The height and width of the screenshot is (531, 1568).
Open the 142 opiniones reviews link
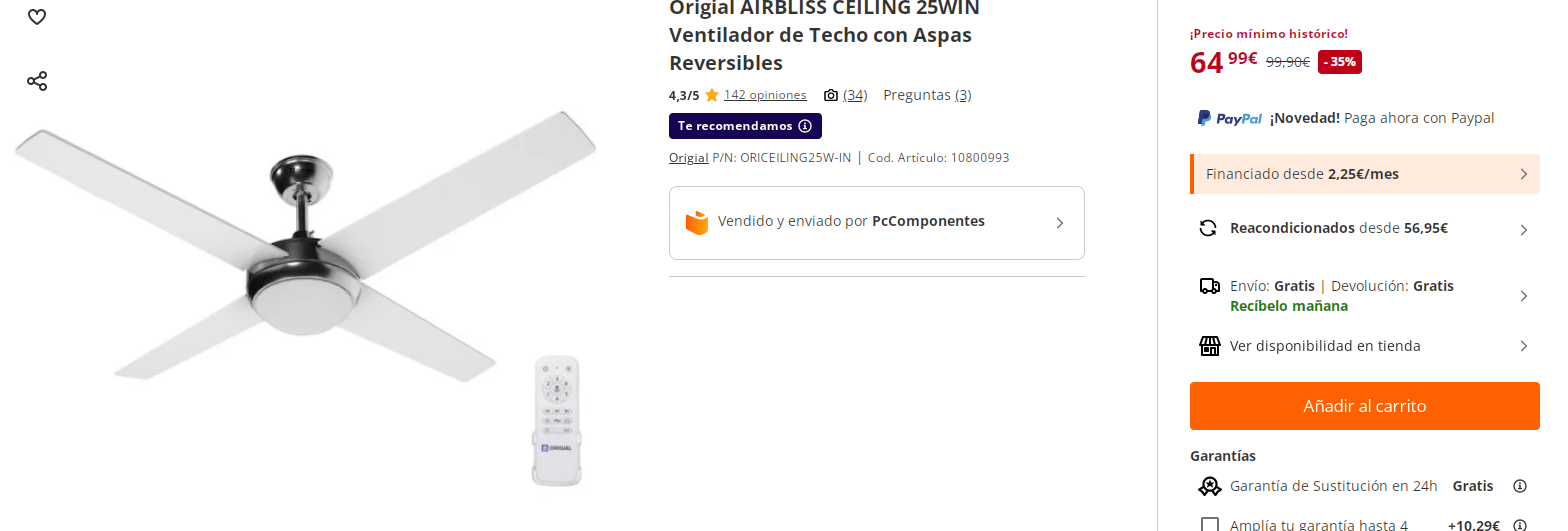pos(765,95)
